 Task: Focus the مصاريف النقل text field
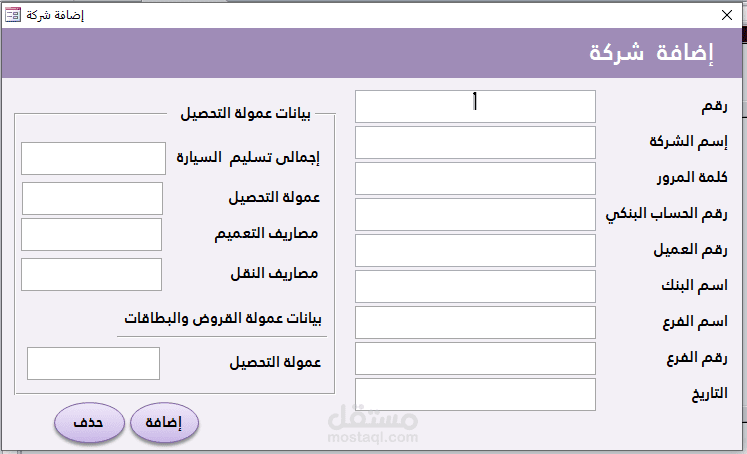(91, 274)
